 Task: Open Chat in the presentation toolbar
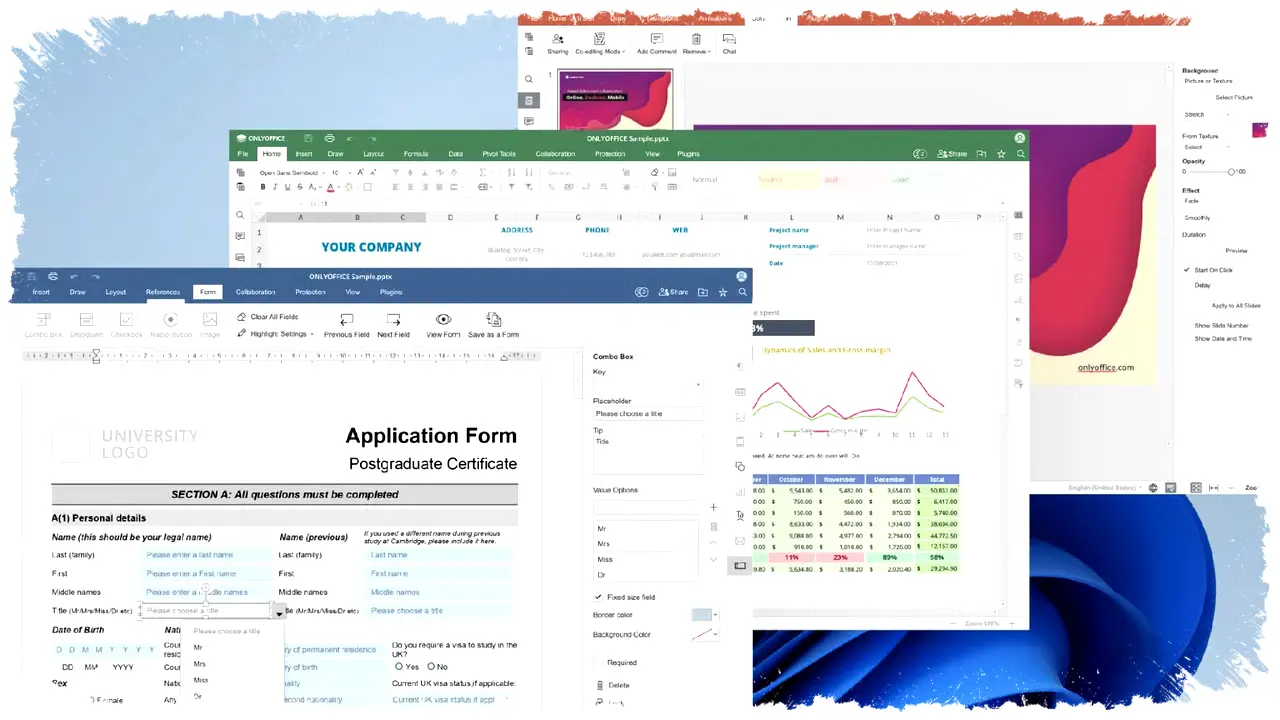click(729, 39)
